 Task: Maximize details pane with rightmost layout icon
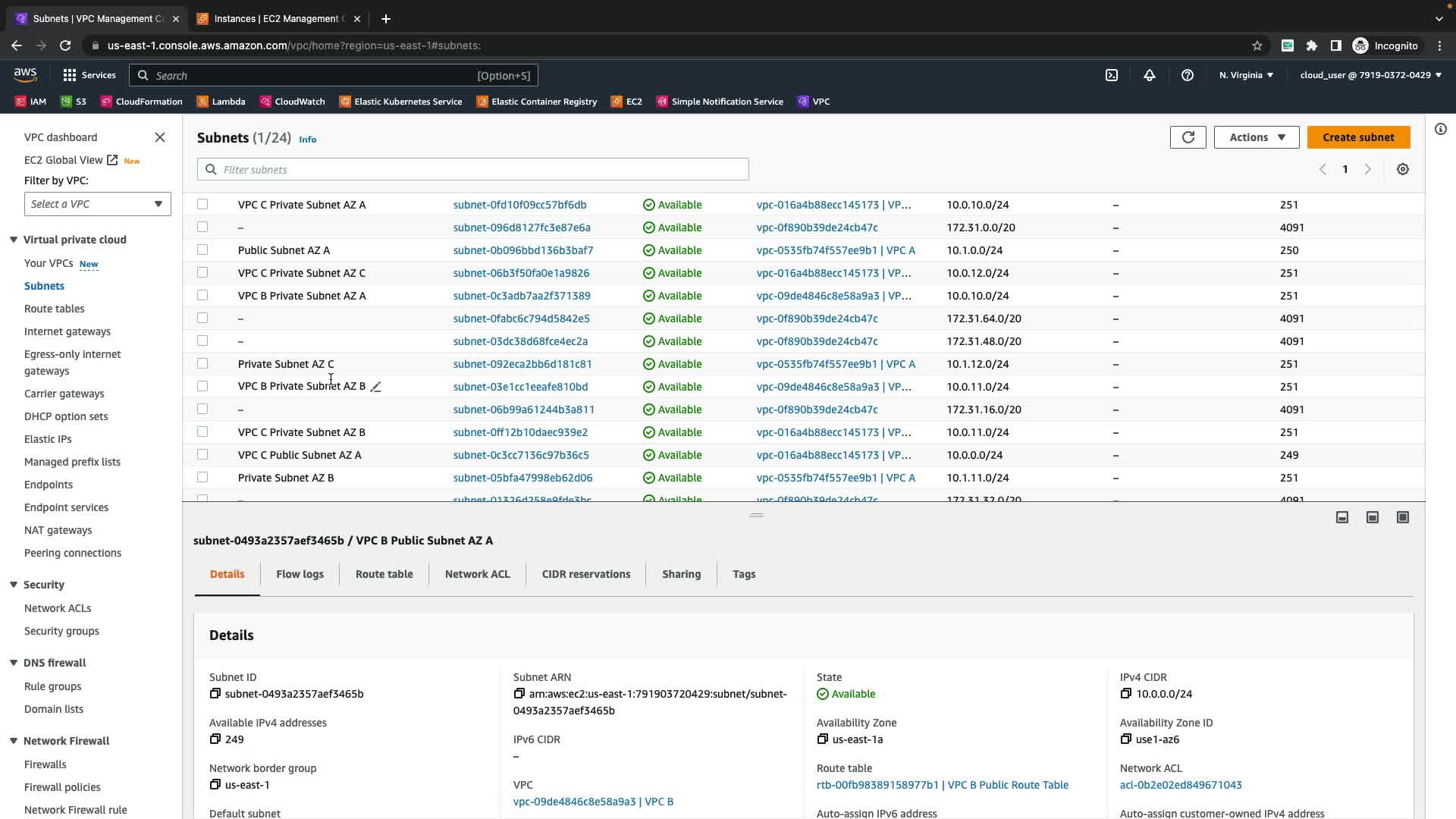point(1402,517)
